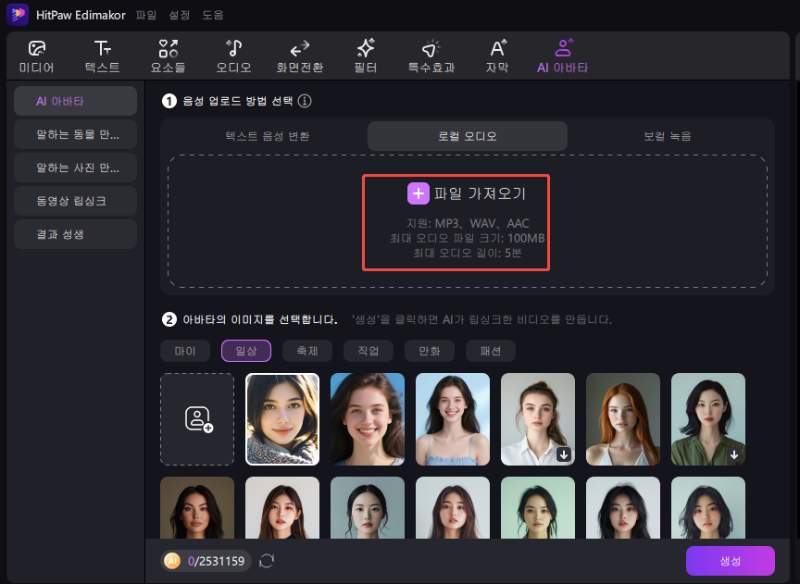Open the 오디오 audio panel
This screenshot has height=584, width=800.
(x=234, y=55)
